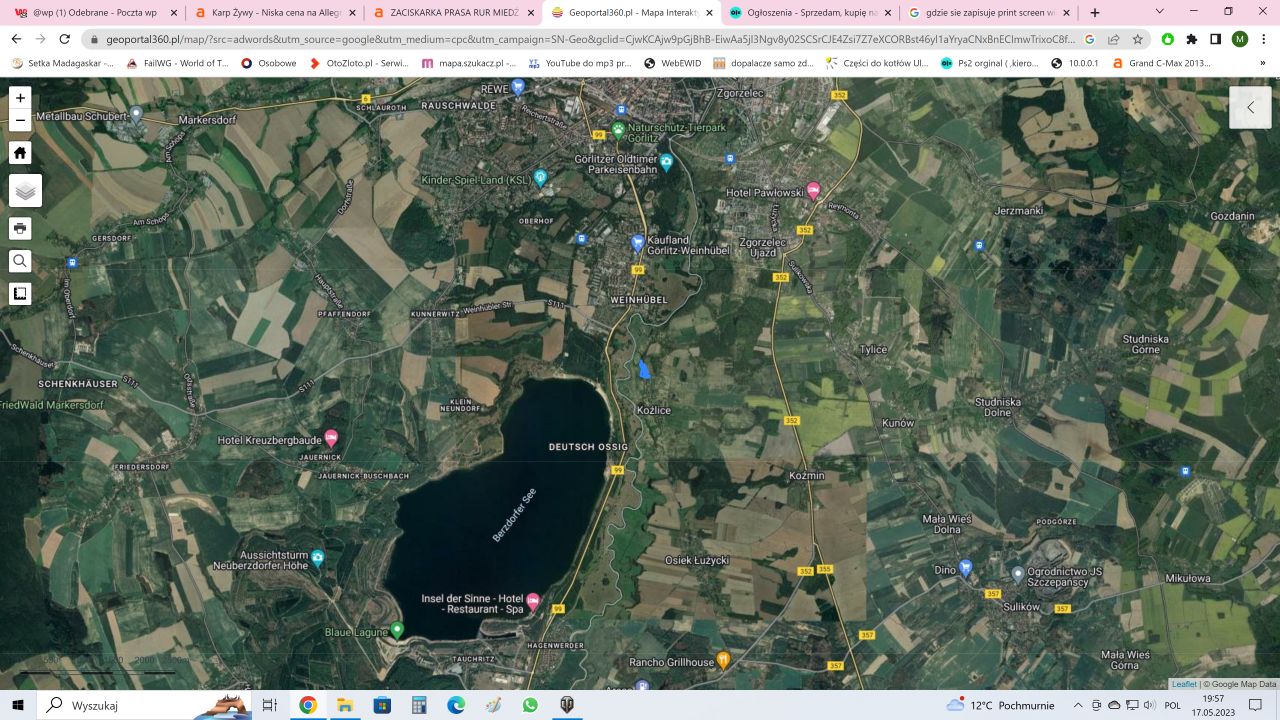Click the Dino store marker

[x=965, y=567]
